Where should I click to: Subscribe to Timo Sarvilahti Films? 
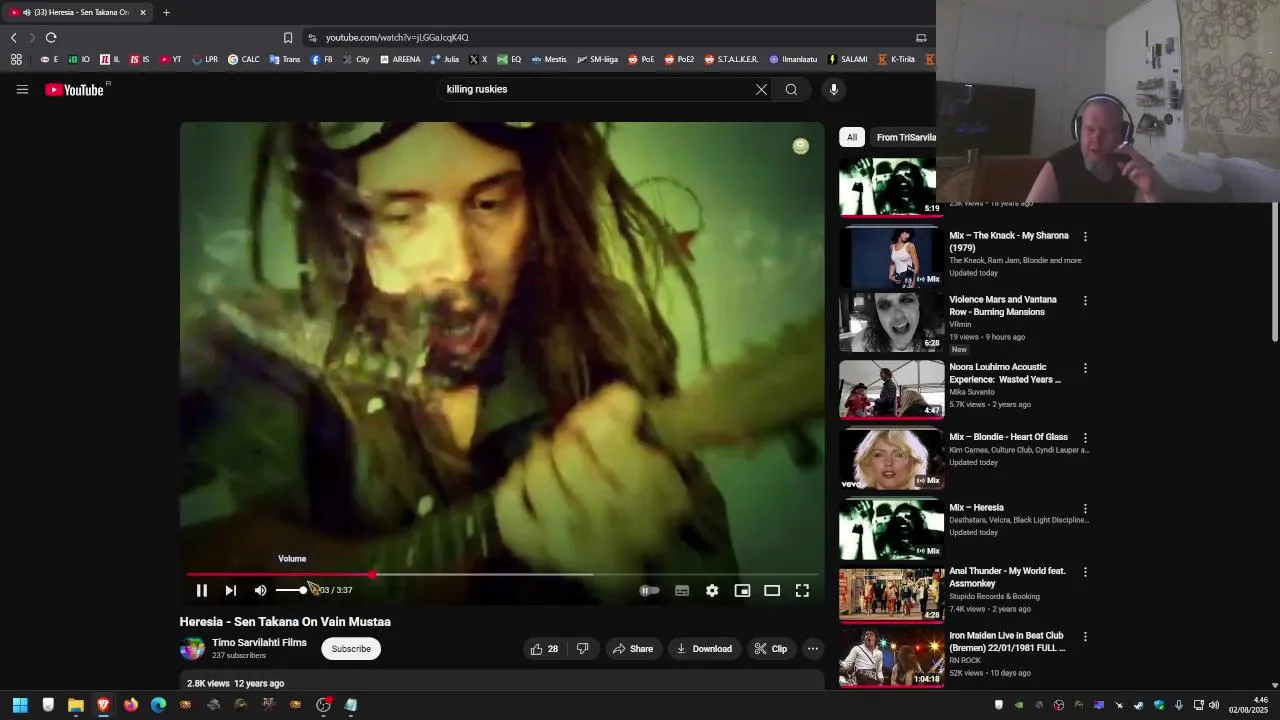click(x=351, y=649)
